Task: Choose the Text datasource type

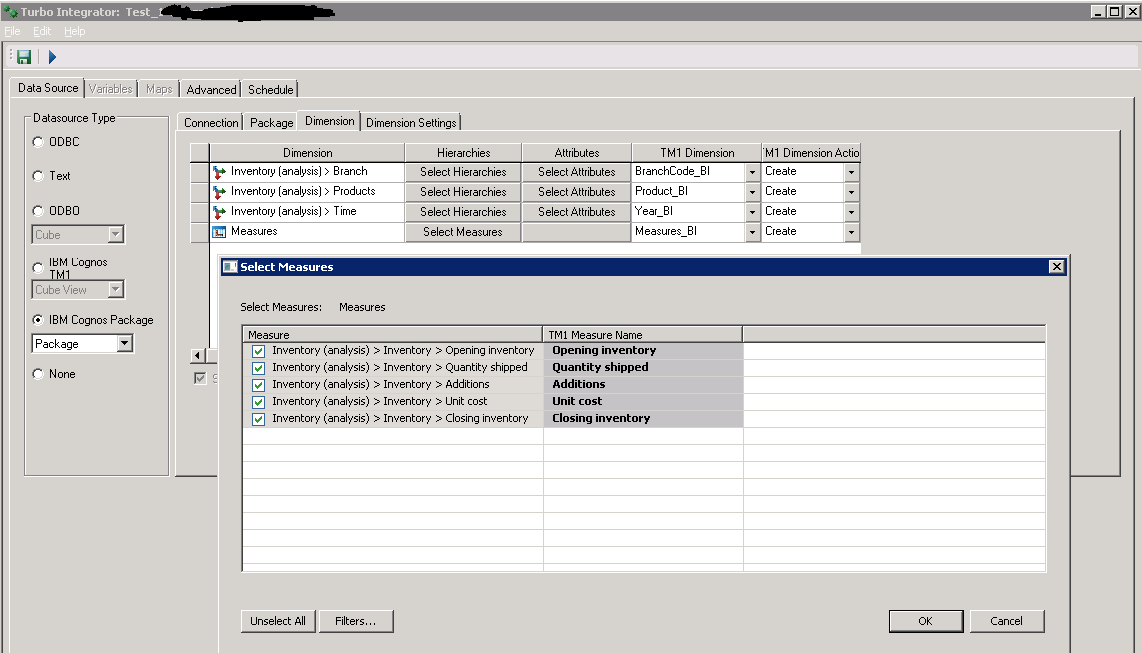Action: (x=38, y=176)
